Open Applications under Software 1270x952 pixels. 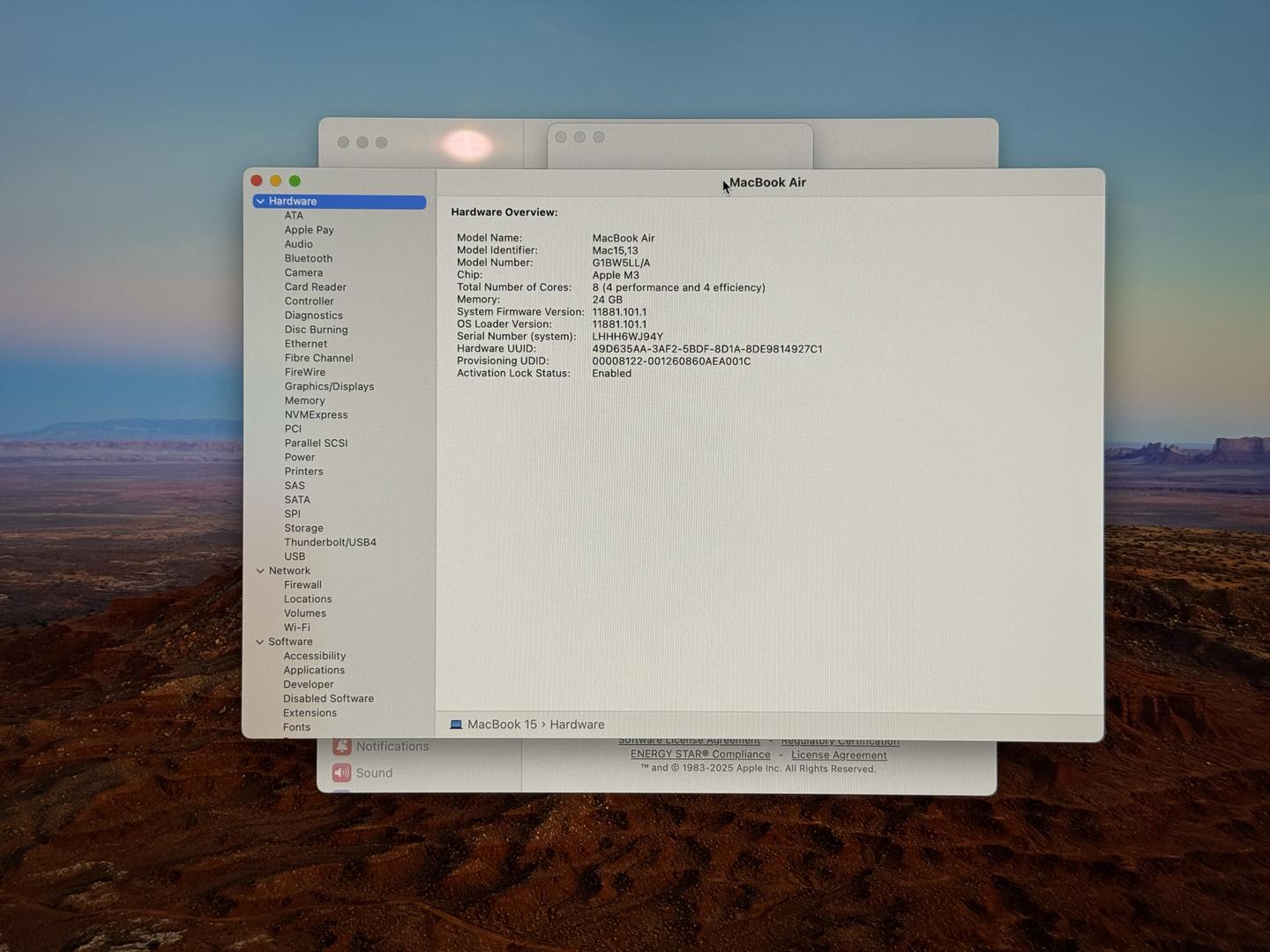point(314,670)
